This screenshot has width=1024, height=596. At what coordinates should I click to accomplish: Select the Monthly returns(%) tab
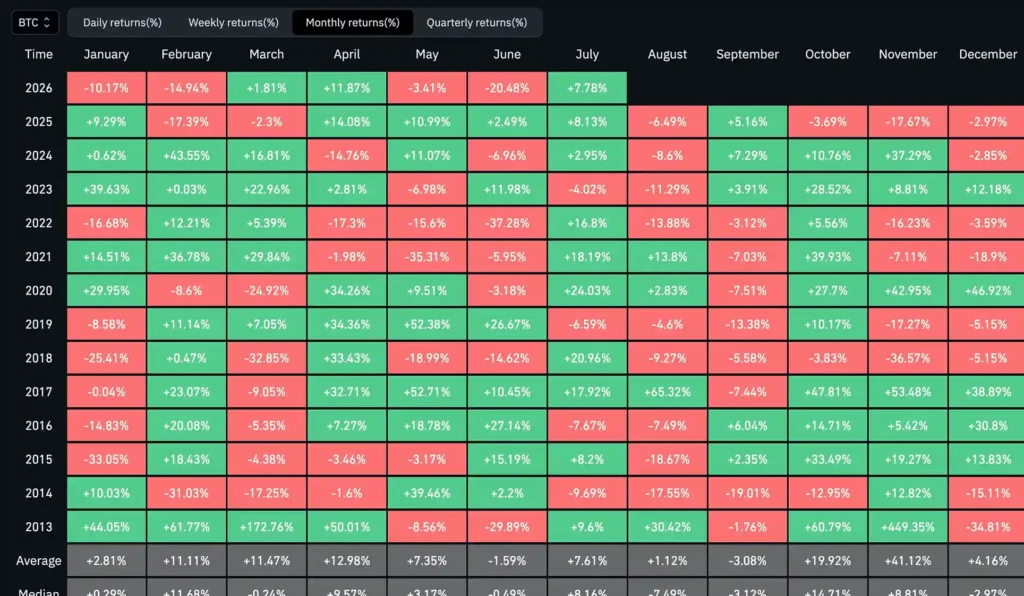(x=353, y=22)
